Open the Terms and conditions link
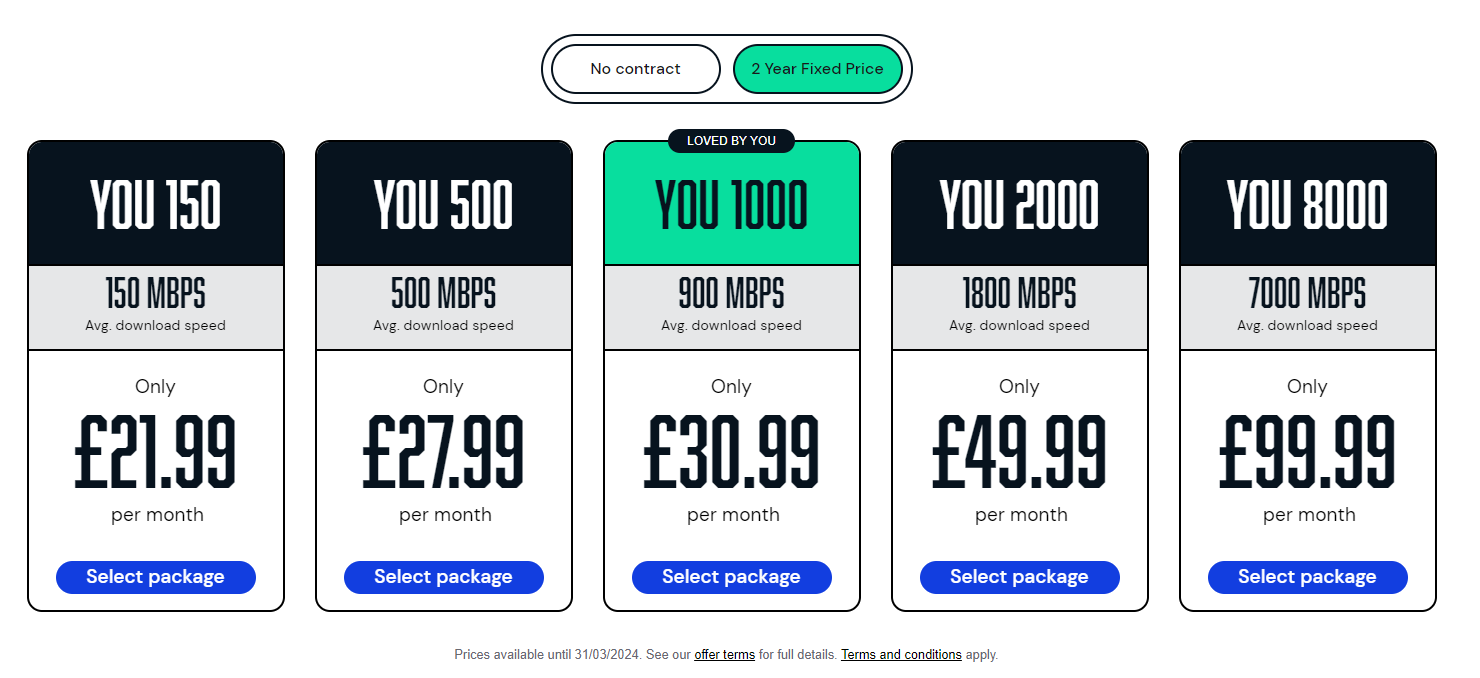The height and width of the screenshot is (678, 1480). (901, 655)
